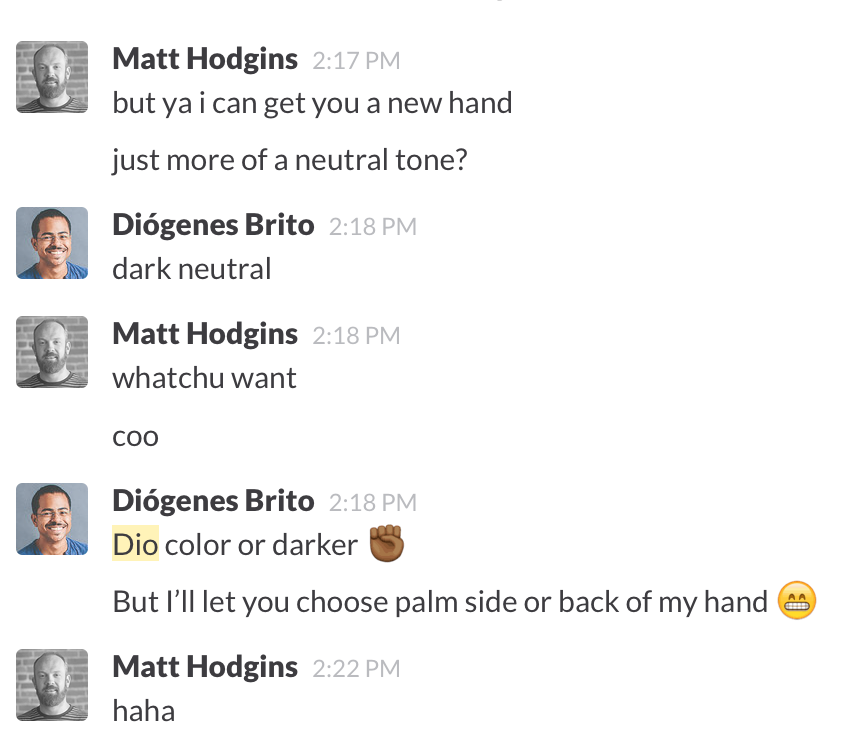Screen dimensions: 846x744
Task: Click Matt's avatar next to the 2:22 PM message
Action: point(51,685)
